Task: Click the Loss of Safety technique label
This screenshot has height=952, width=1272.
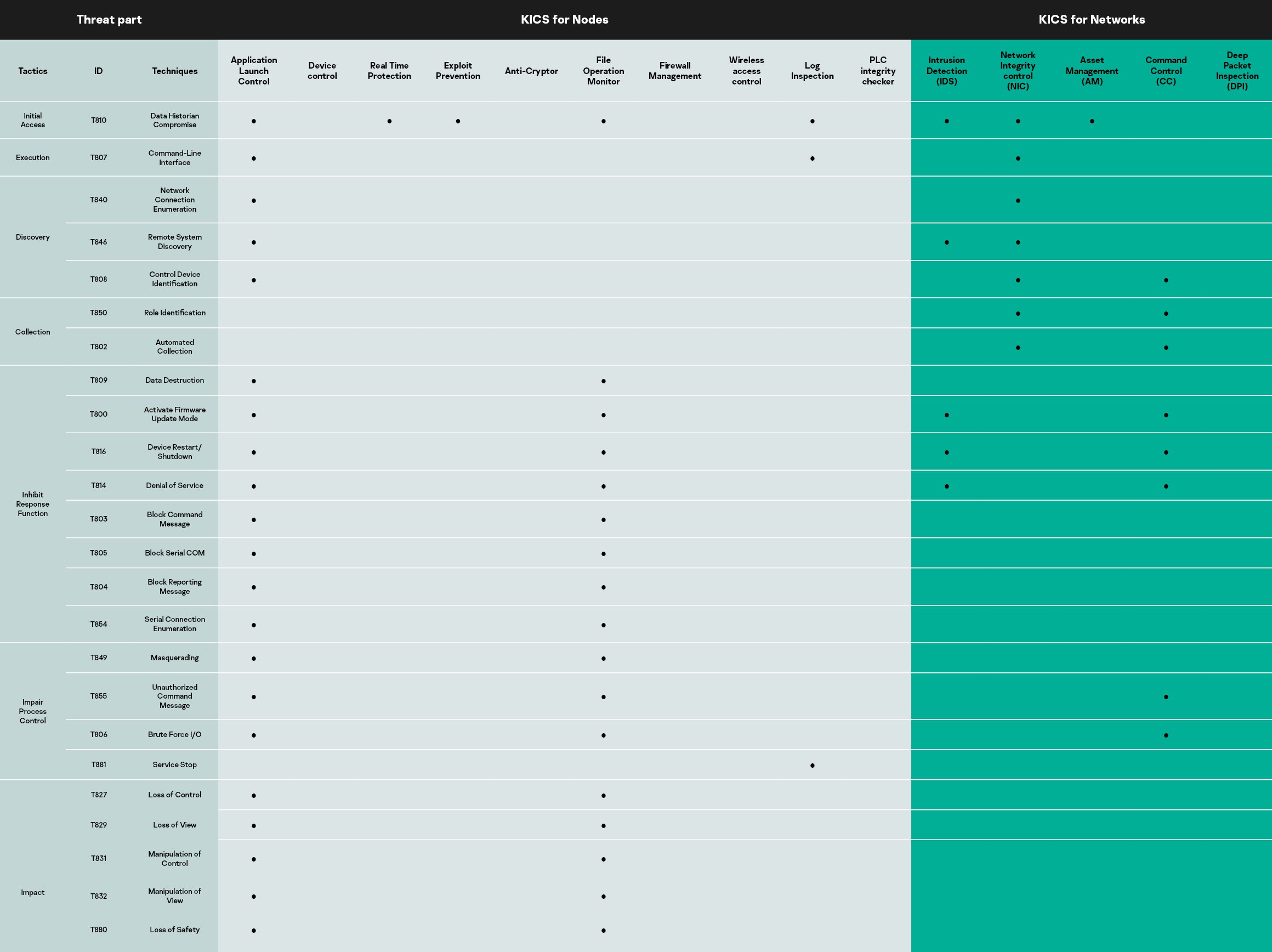Action: pyautogui.click(x=174, y=930)
